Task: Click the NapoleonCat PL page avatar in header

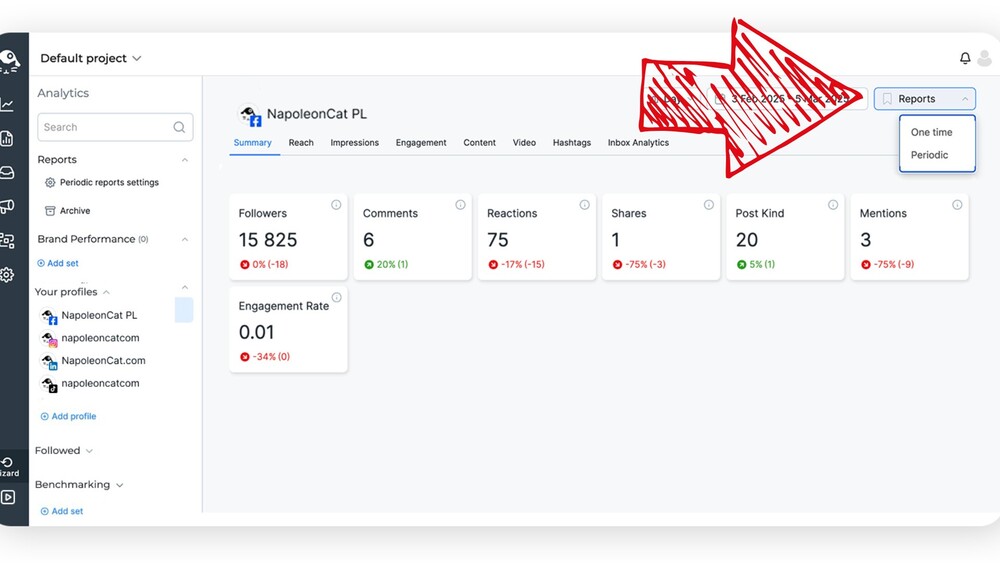Action: [x=249, y=115]
